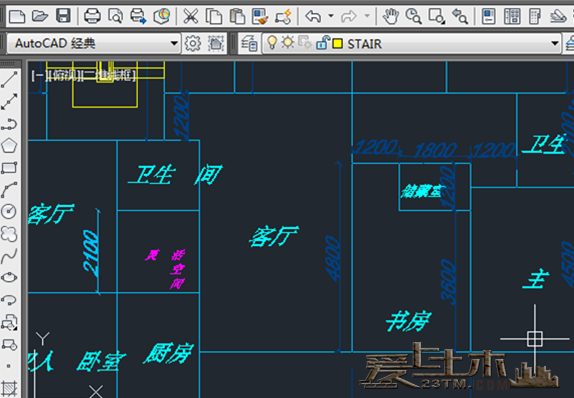The width and height of the screenshot is (574, 398).
Task: Choose the Polygon tool in the draw toolbar
Action: pos(9,145)
